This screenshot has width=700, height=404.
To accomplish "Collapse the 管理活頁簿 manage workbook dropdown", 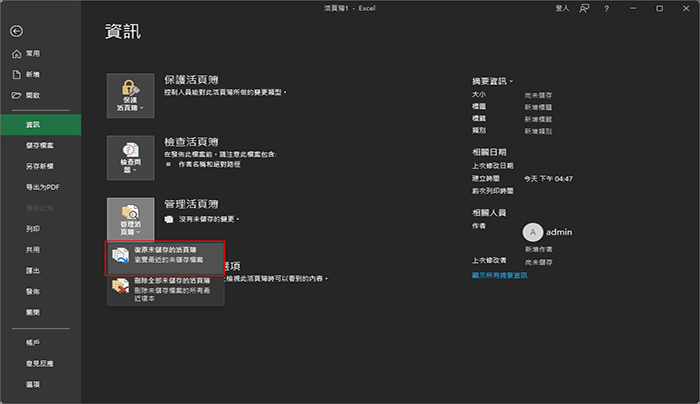I will [130, 220].
